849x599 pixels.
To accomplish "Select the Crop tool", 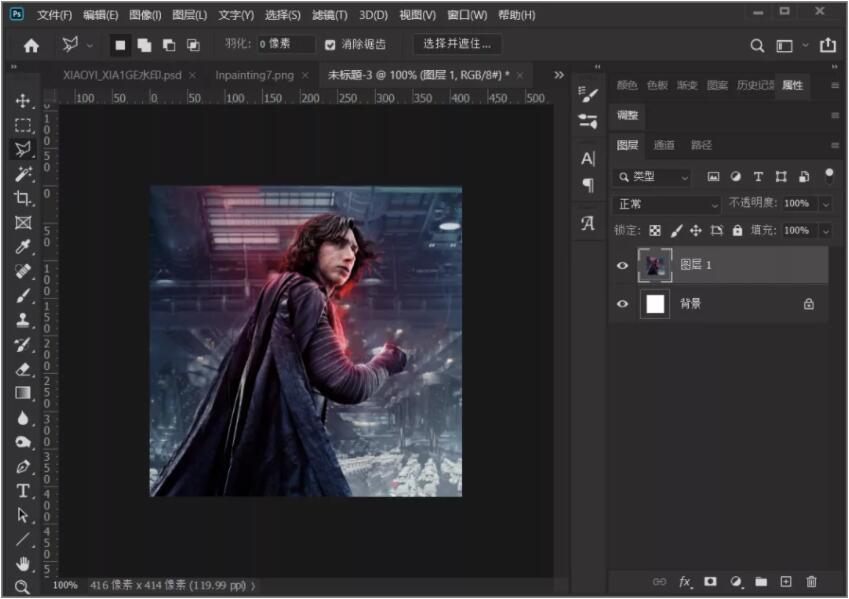I will pyautogui.click(x=22, y=198).
